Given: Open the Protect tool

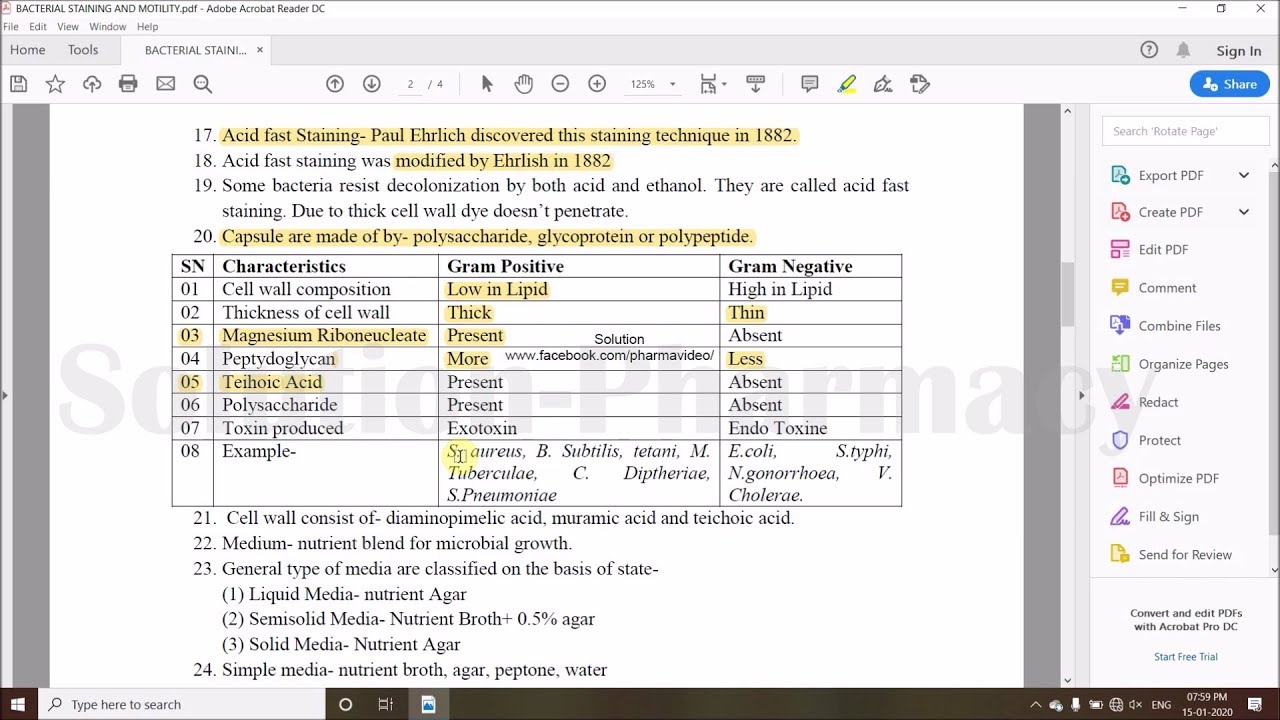Looking at the screenshot, I should click(1146, 440).
